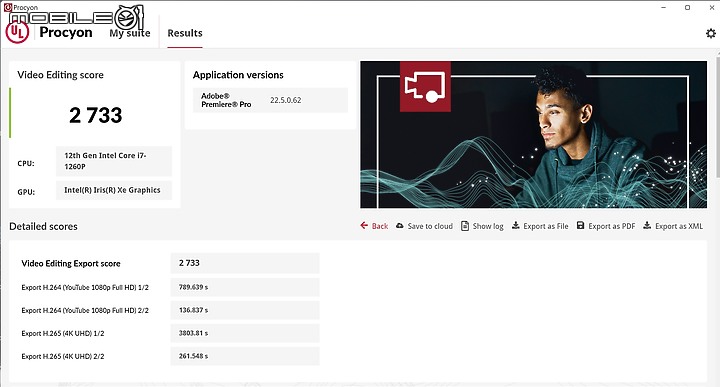Click the Show log document icon
The width and height of the screenshot is (720, 387).
(465, 226)
